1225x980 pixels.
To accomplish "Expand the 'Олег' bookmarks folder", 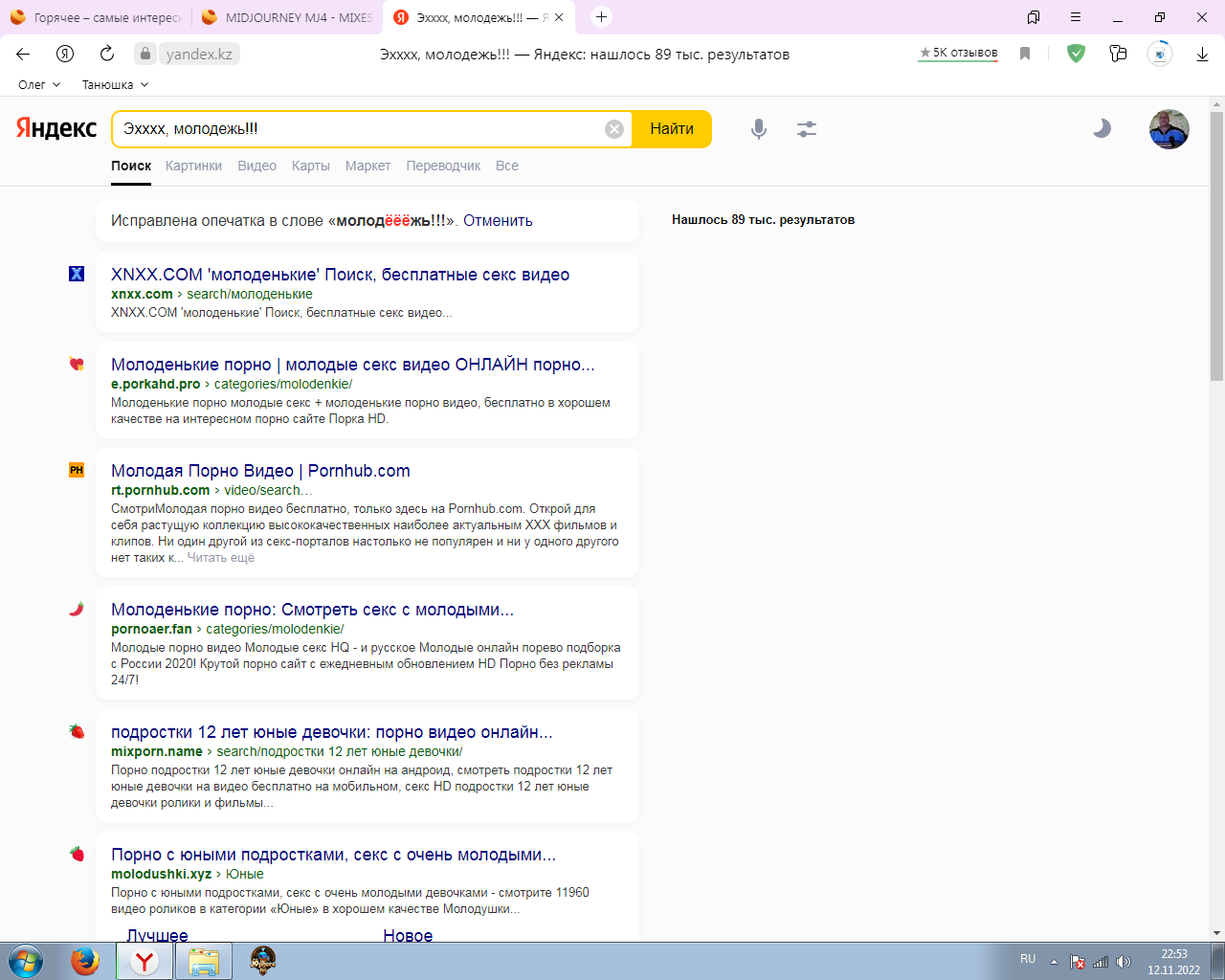I will point(39,84).
